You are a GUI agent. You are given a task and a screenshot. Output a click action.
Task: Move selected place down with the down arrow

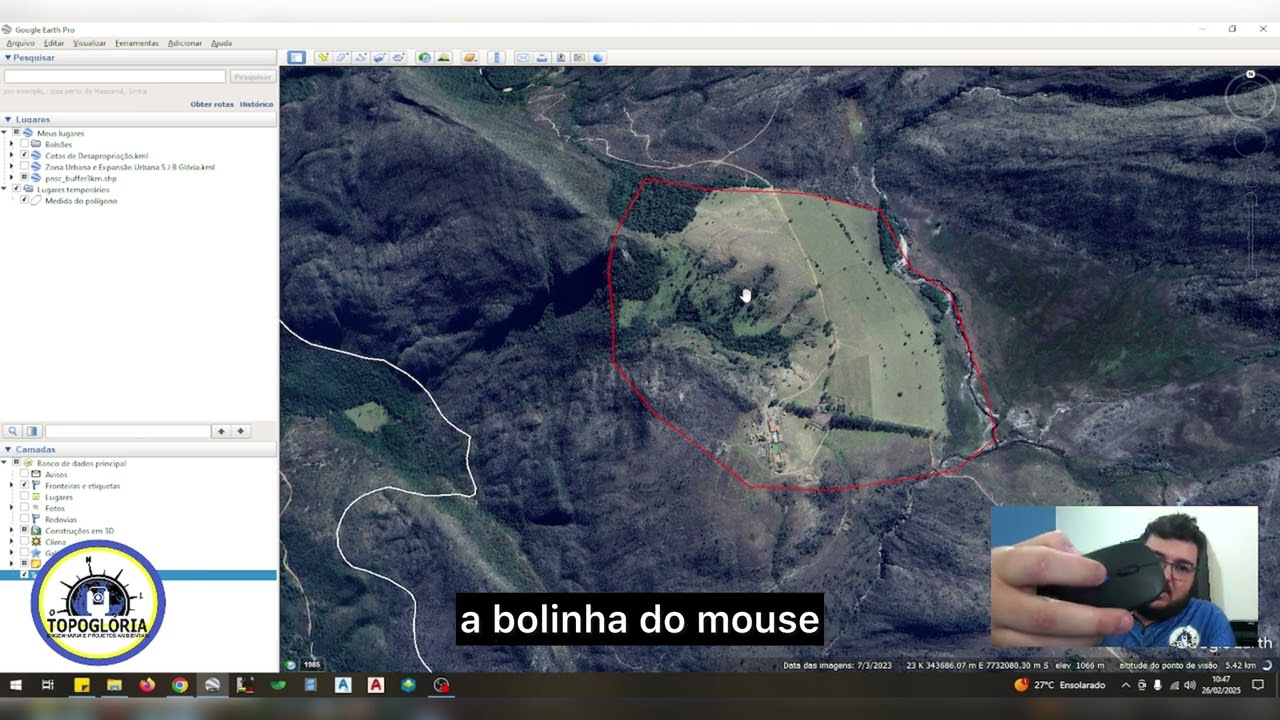(x=240, y=431)
